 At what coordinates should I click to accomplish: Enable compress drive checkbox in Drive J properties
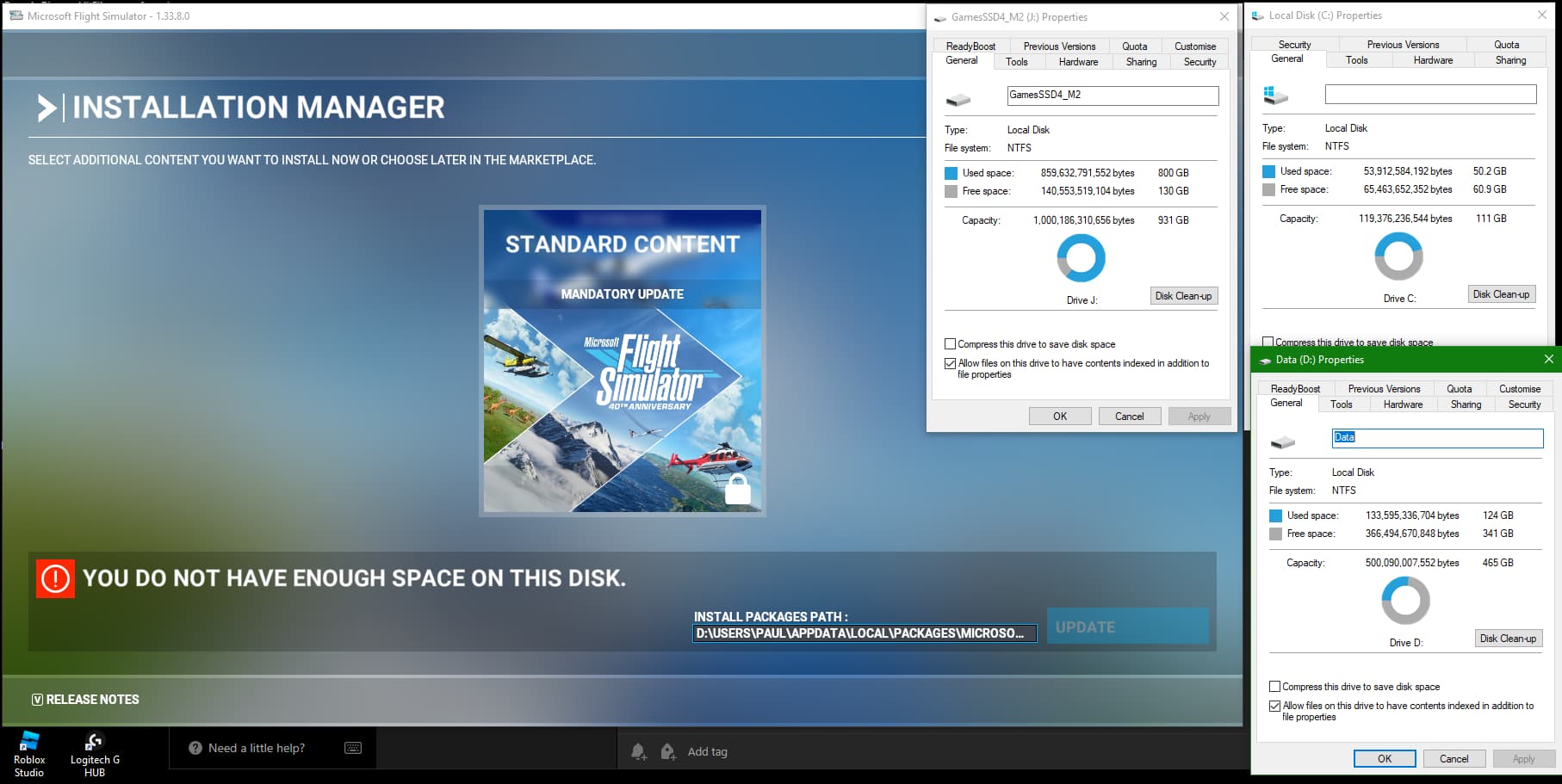click(x=951, y=344)
